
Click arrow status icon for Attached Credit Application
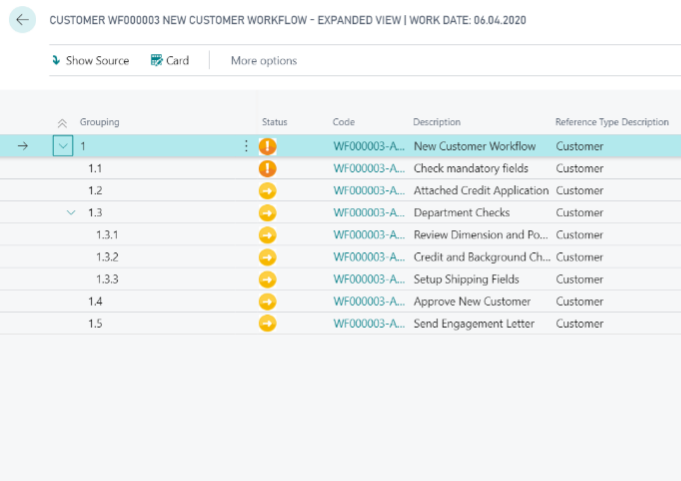click(x=267, y=190)
